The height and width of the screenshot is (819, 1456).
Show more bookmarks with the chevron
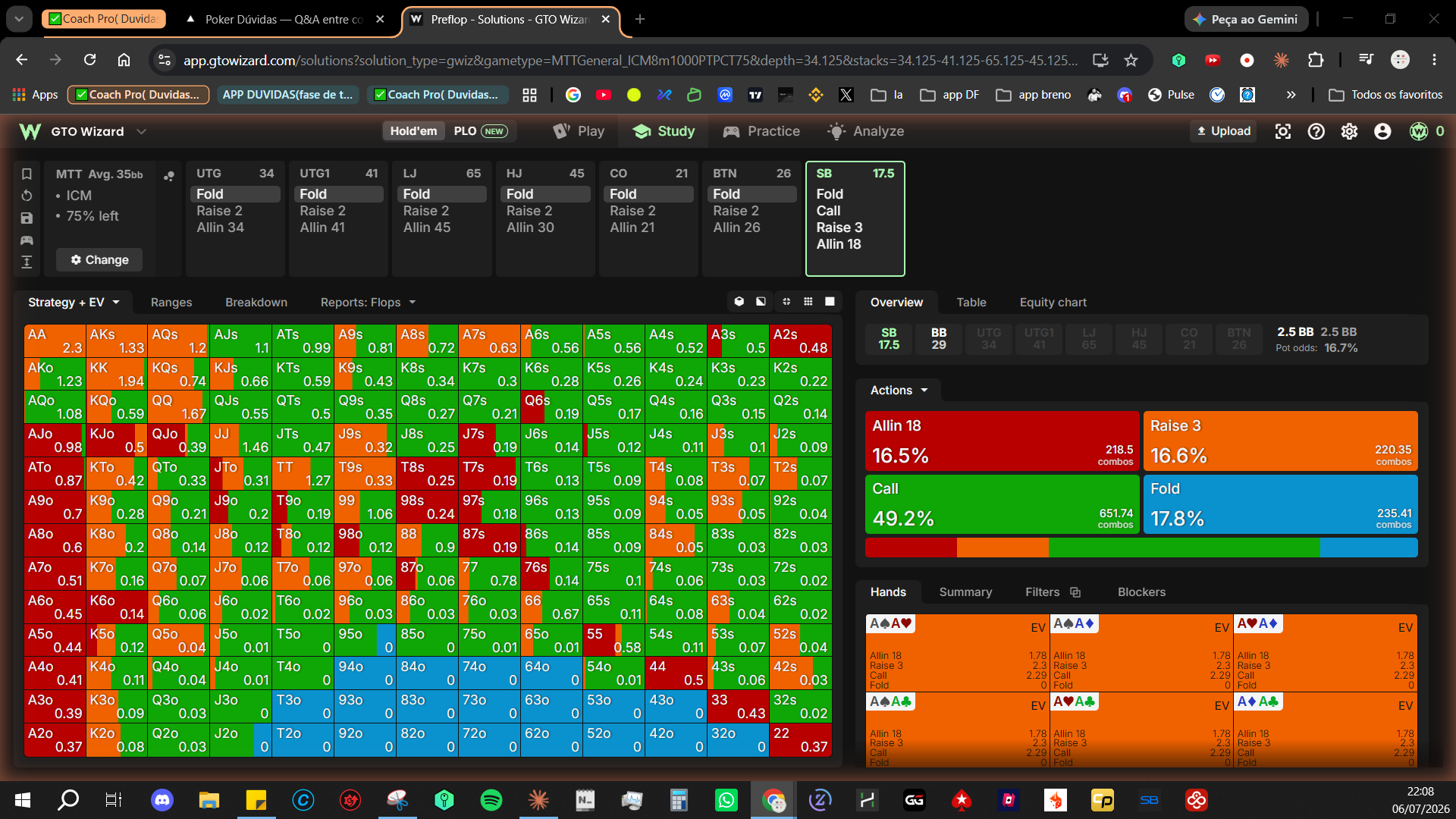click(x=1291, y=95)
